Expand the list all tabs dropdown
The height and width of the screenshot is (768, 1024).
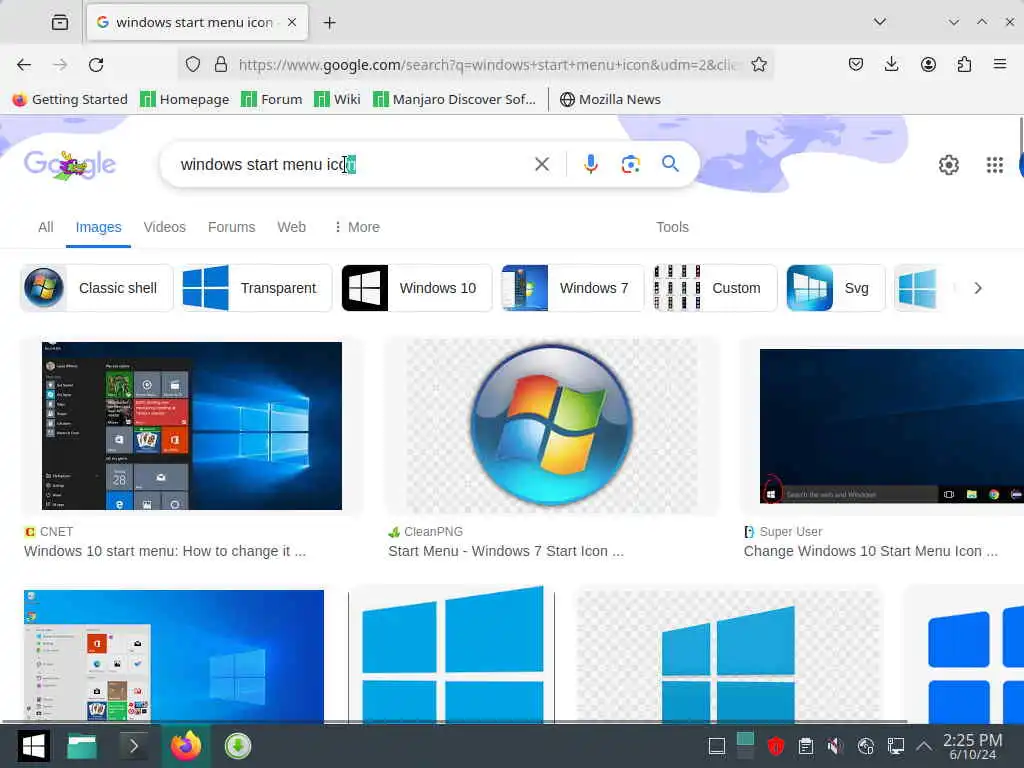(x=880, y=22)
